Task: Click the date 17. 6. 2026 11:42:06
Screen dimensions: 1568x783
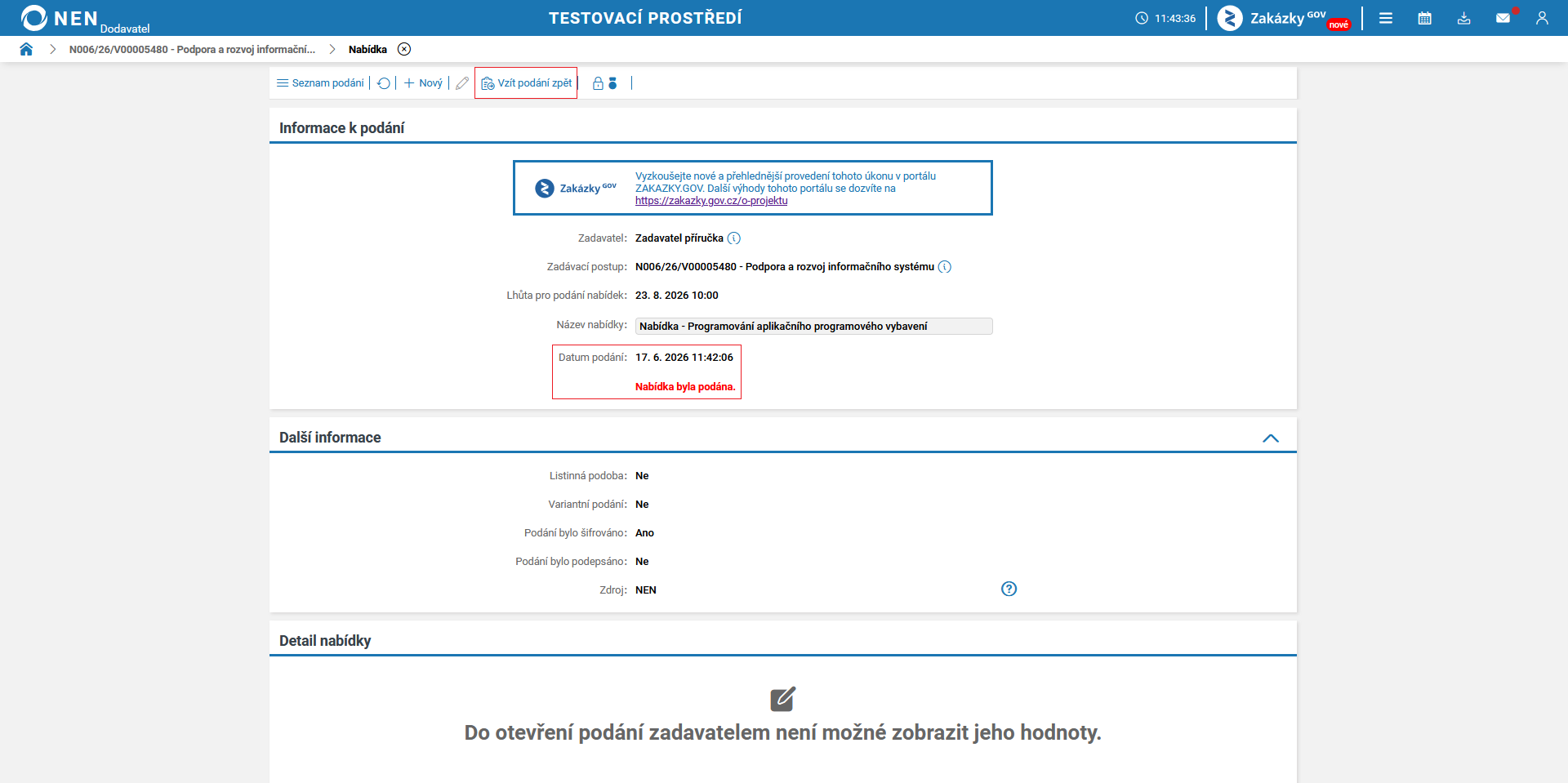Action: coord(684,358)
